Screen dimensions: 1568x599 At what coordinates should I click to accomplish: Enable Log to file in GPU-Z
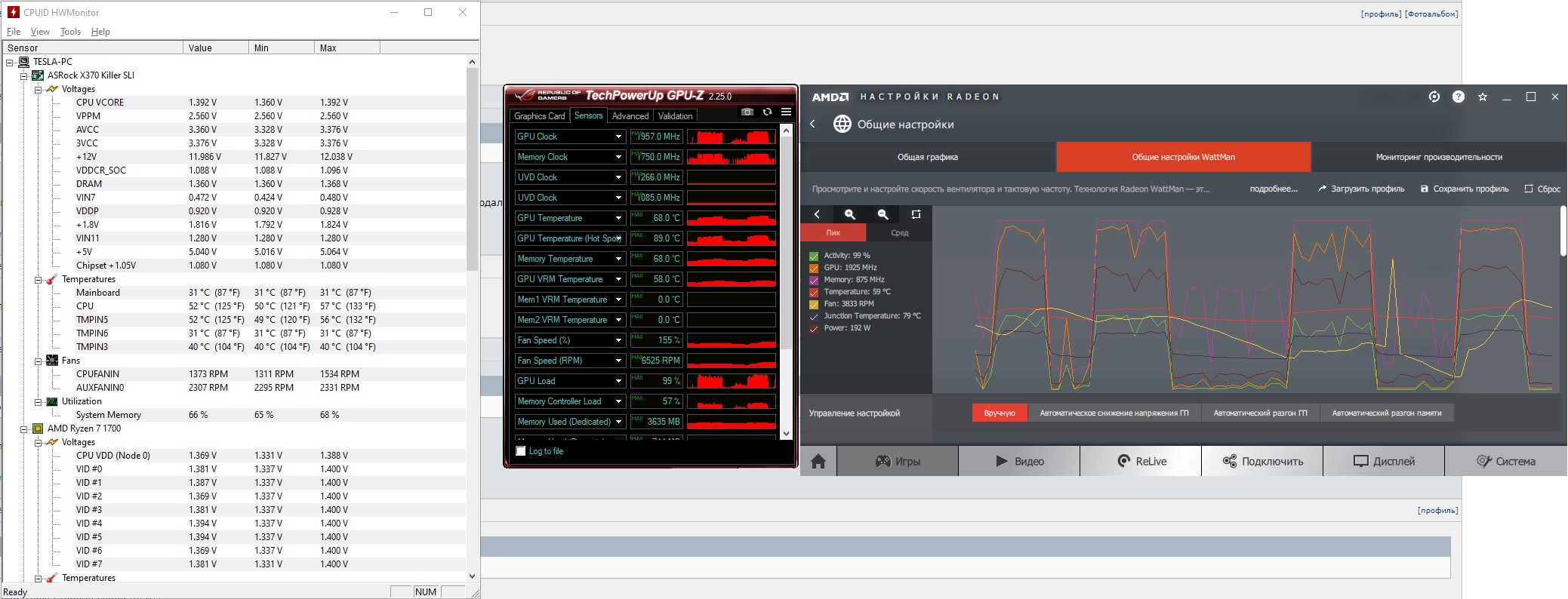pyautogui.click(x=521, y=451)
